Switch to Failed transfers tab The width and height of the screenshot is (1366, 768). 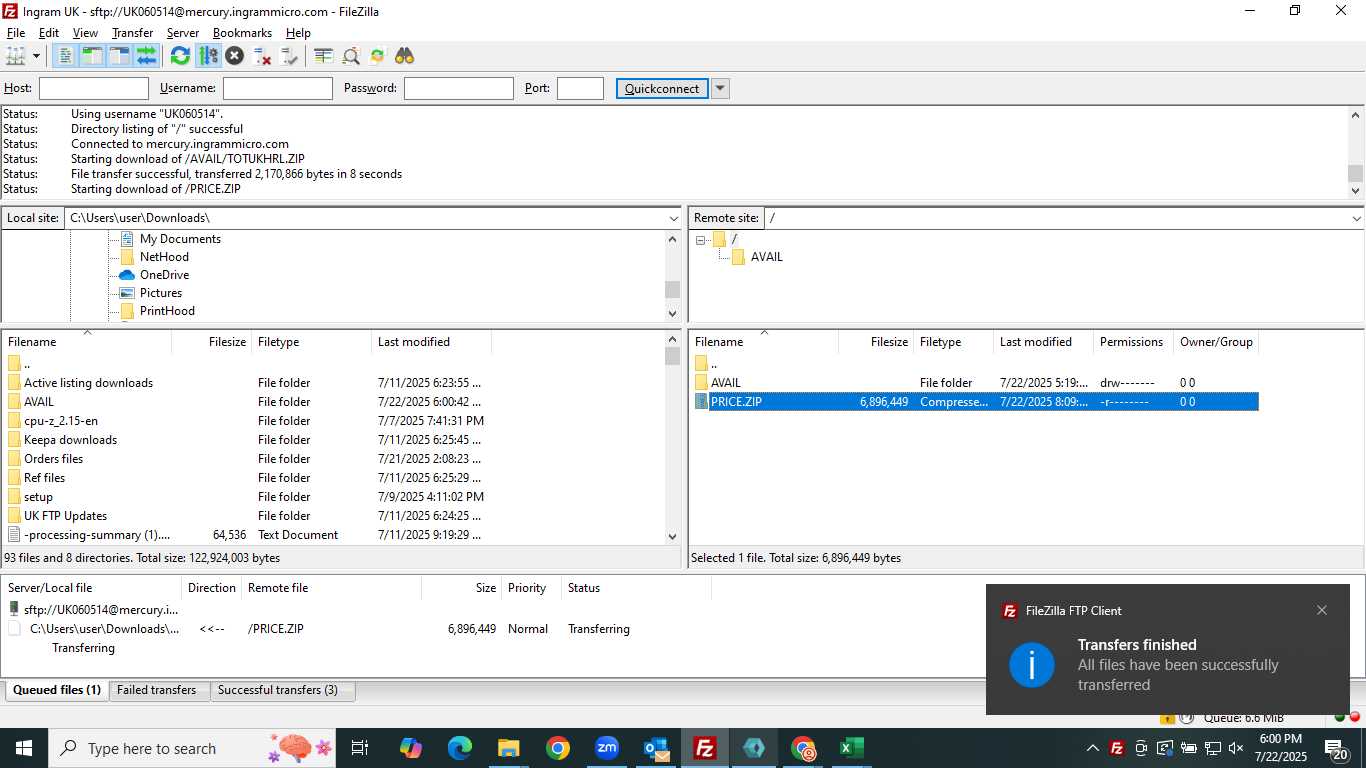[x=157, y=690]
